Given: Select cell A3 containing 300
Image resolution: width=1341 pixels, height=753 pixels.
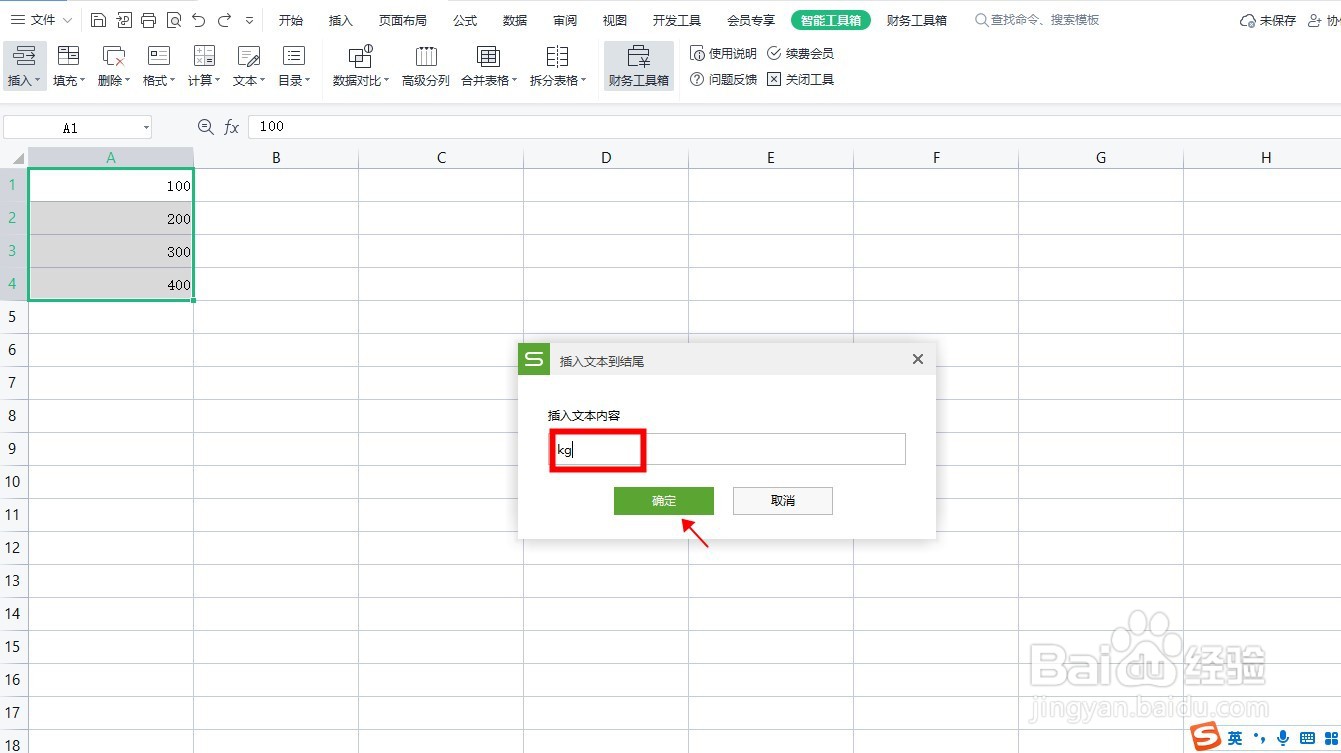Looking at the screenshot, I should 111,251.
